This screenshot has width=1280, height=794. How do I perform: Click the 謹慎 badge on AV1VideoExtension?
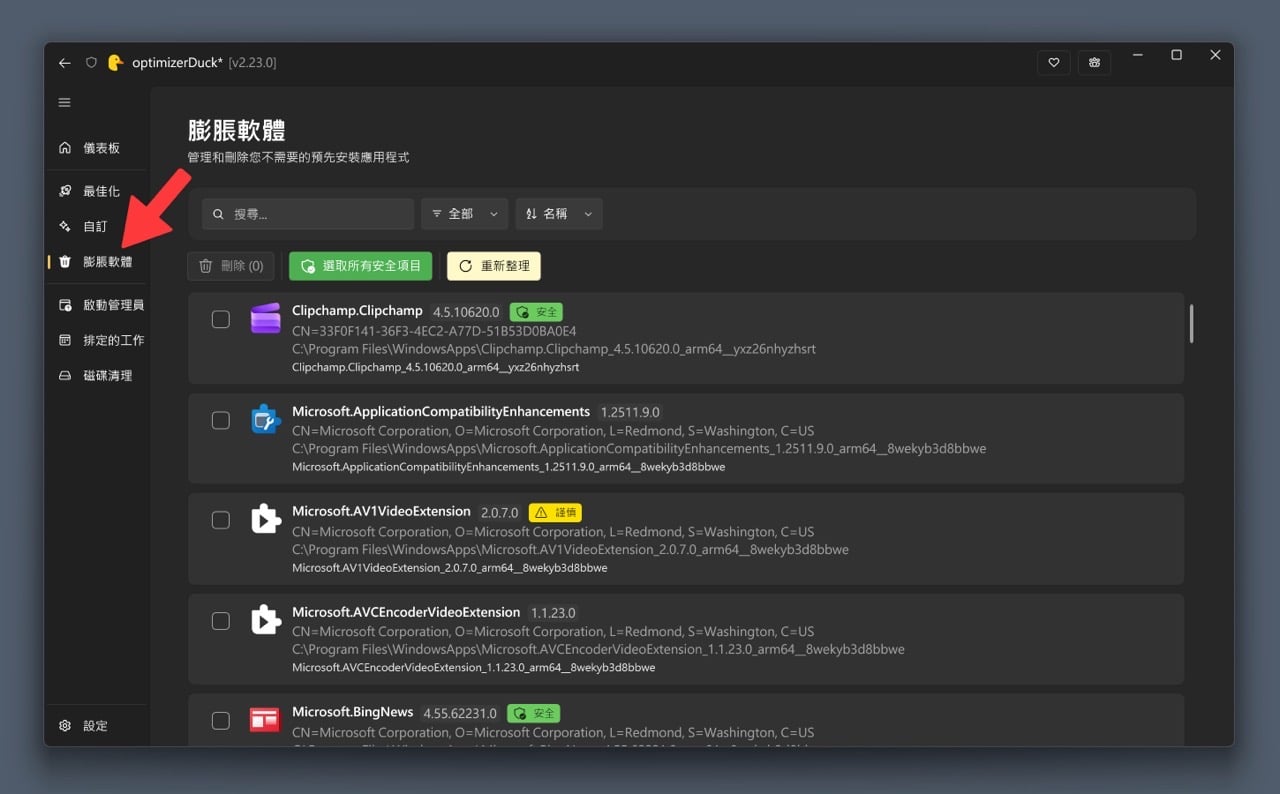point(555,512)
